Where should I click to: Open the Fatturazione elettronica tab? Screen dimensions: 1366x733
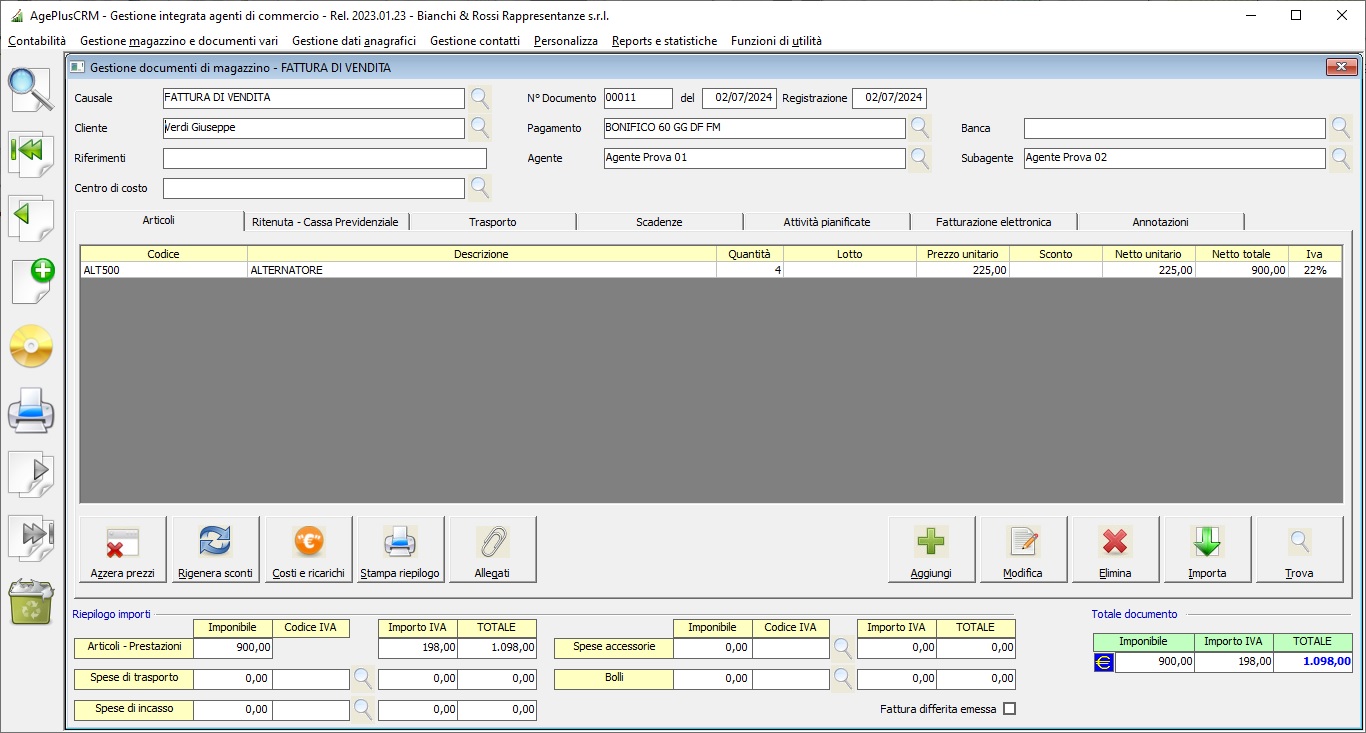[x=993, y=222]
